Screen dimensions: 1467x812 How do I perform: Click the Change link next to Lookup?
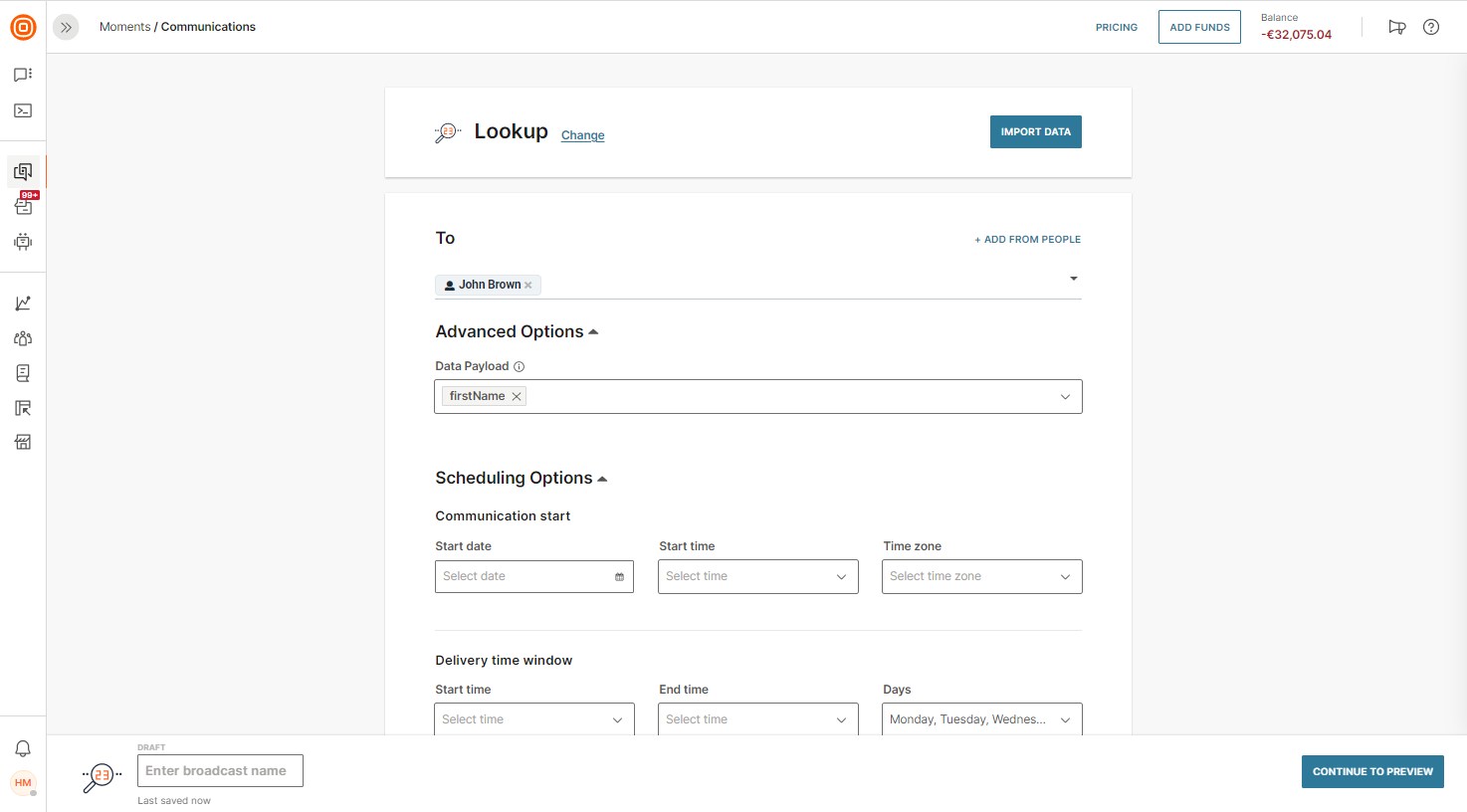[582, 135]
